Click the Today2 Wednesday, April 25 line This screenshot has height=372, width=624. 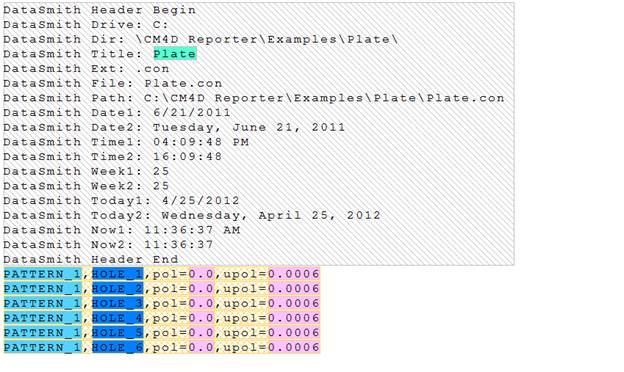(x=192, y=215)
